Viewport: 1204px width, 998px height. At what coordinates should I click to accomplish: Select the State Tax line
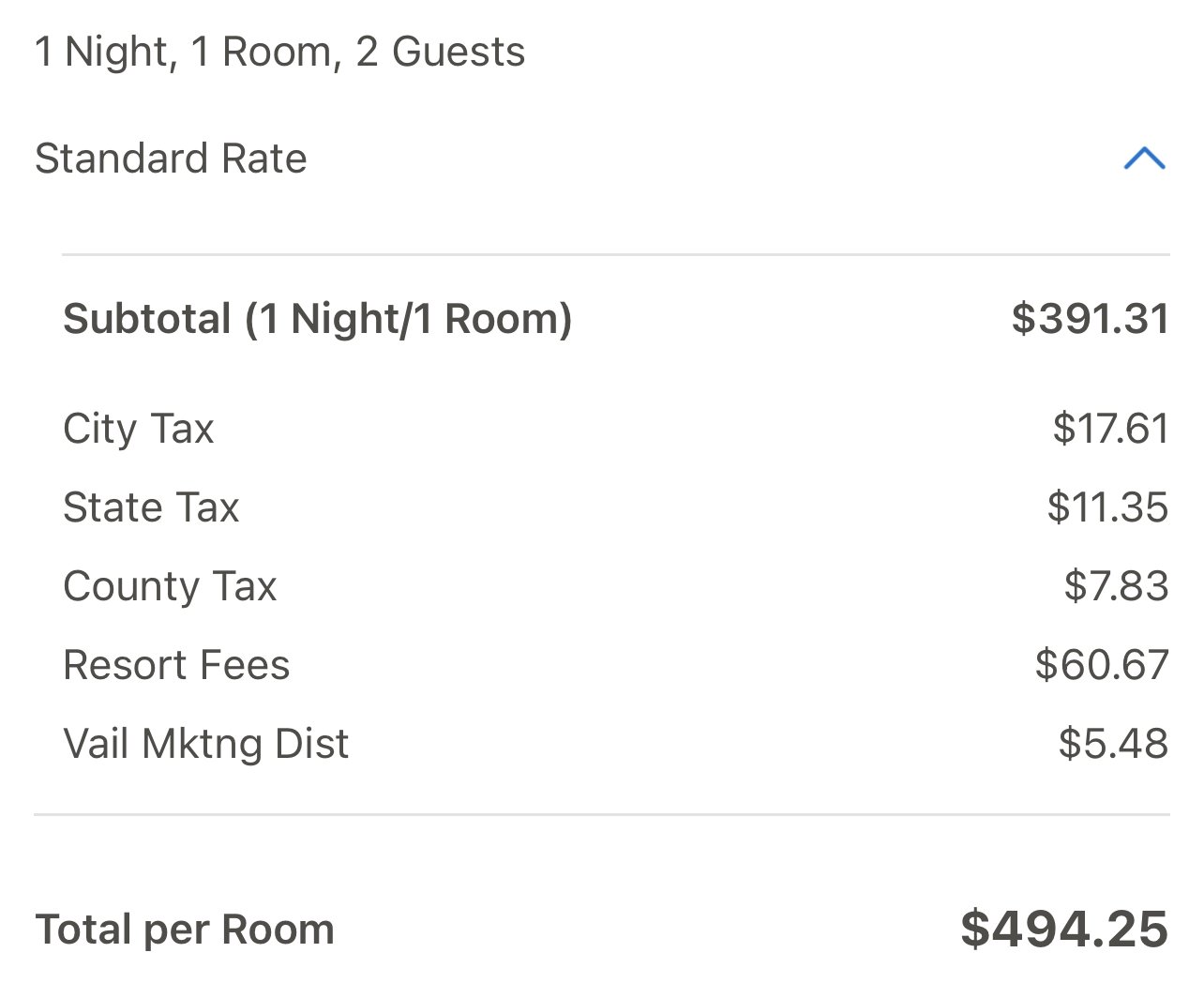tap(615, 507)
